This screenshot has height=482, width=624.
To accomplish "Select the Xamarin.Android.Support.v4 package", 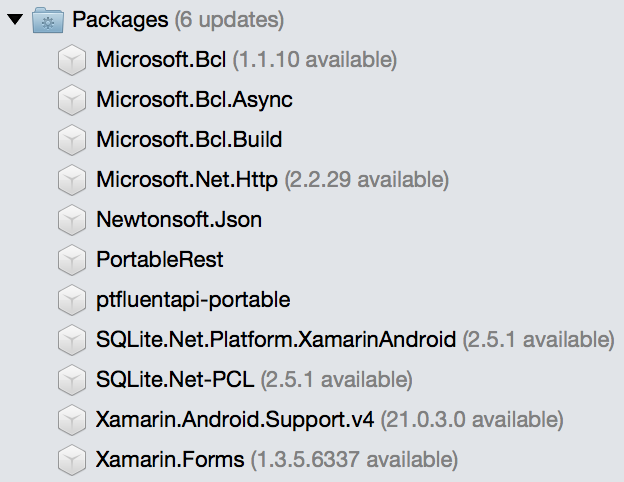I will tap(235, 420).
